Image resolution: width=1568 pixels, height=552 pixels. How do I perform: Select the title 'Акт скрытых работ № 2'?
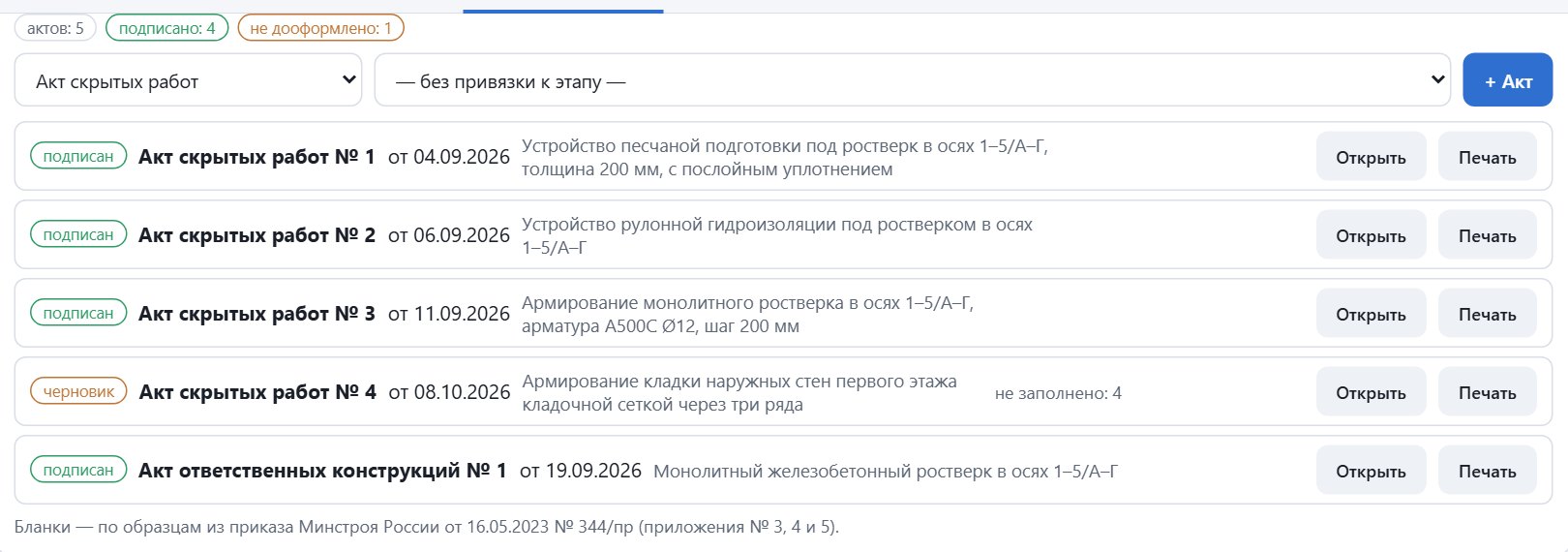click(x=256, y=235)
